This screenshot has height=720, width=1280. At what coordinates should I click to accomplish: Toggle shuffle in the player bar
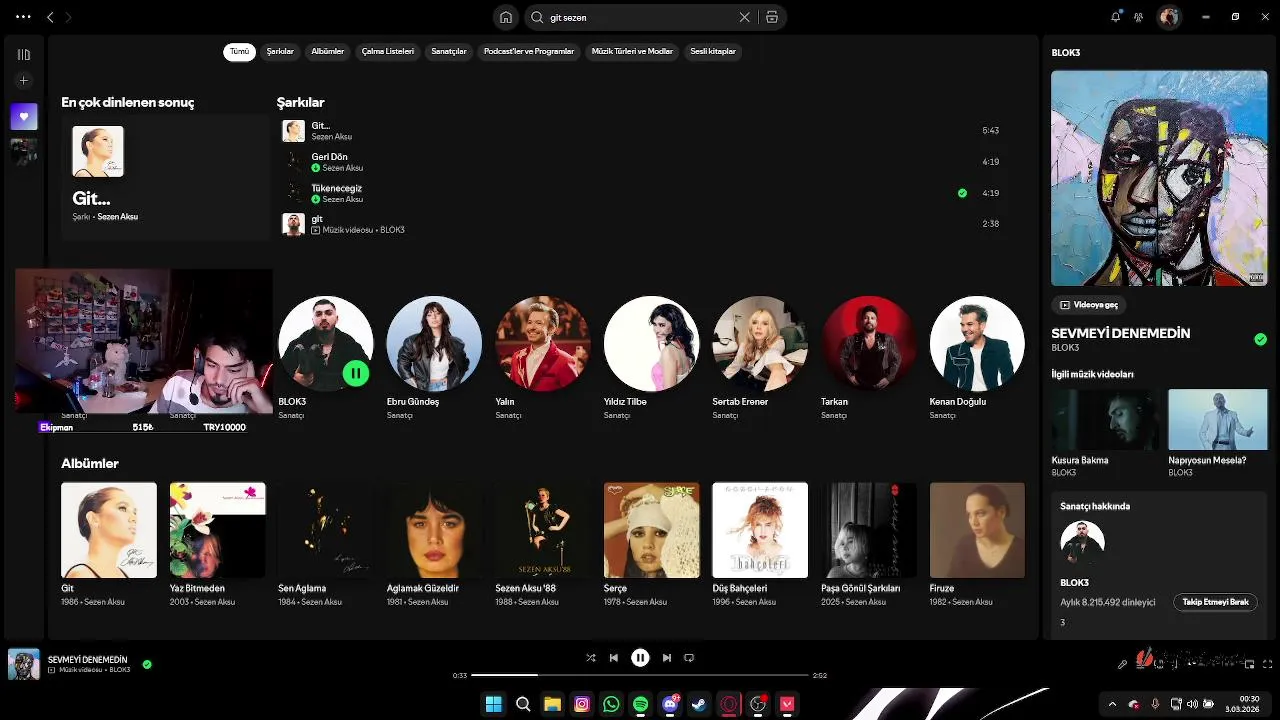click(x=590, y=658)
